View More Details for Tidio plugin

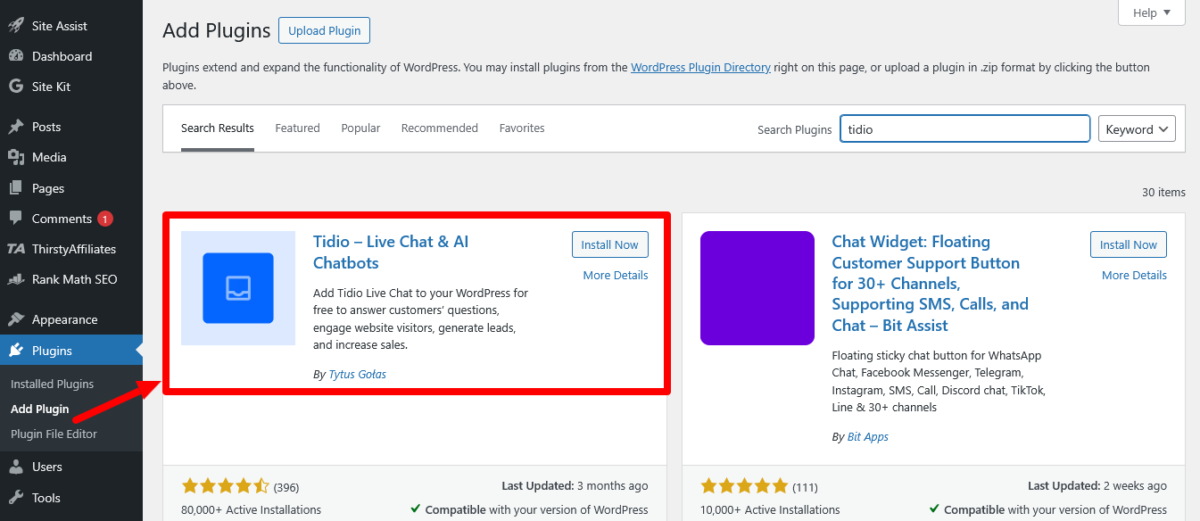615,275
